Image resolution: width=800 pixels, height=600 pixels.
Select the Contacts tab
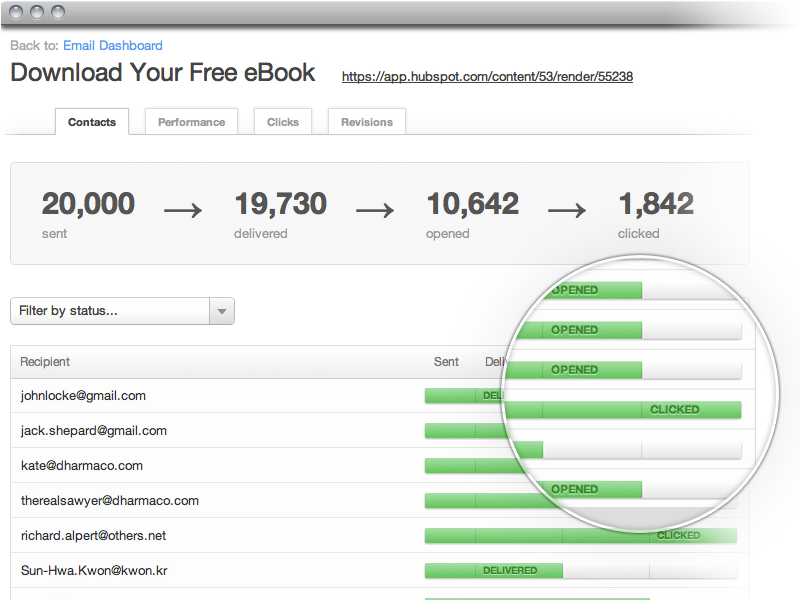click(x=92, y=122)
